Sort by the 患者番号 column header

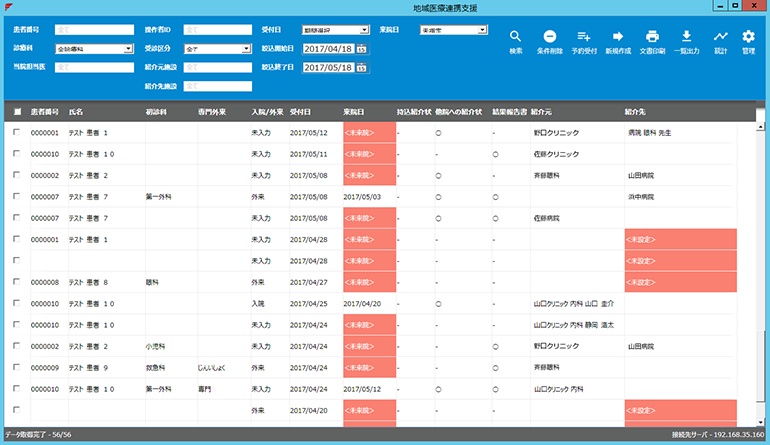pyautogui.click(x=45, y=112)
